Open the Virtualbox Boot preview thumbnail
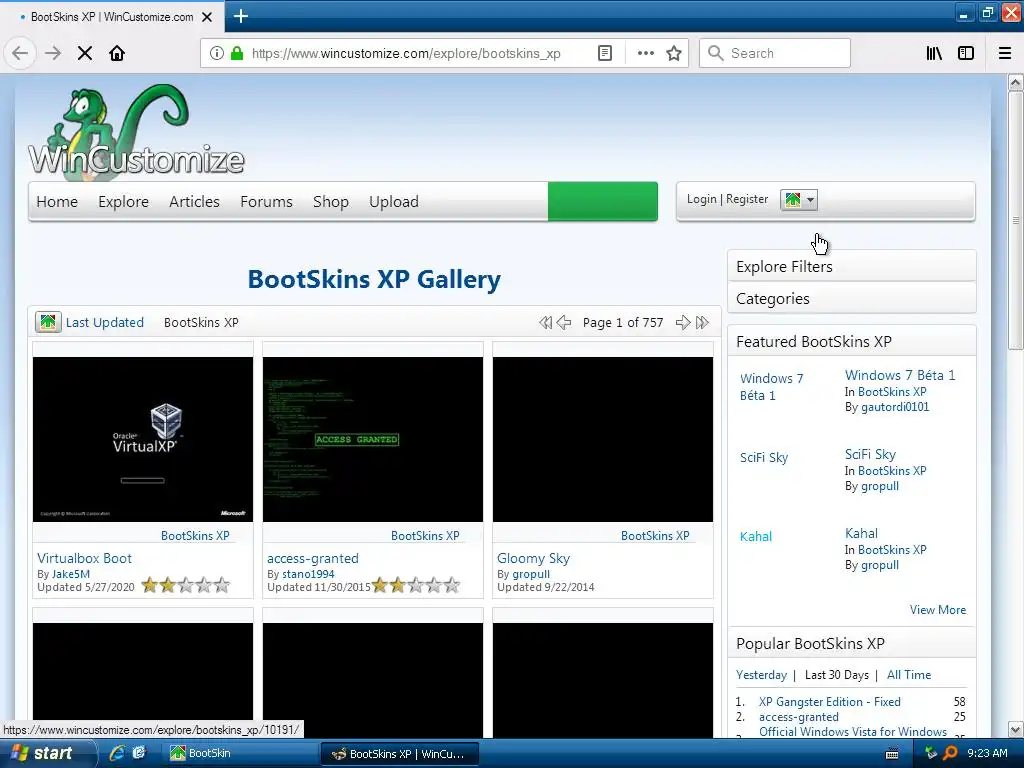The width and height of the screenshot is (1024, 768). point(143,439)
